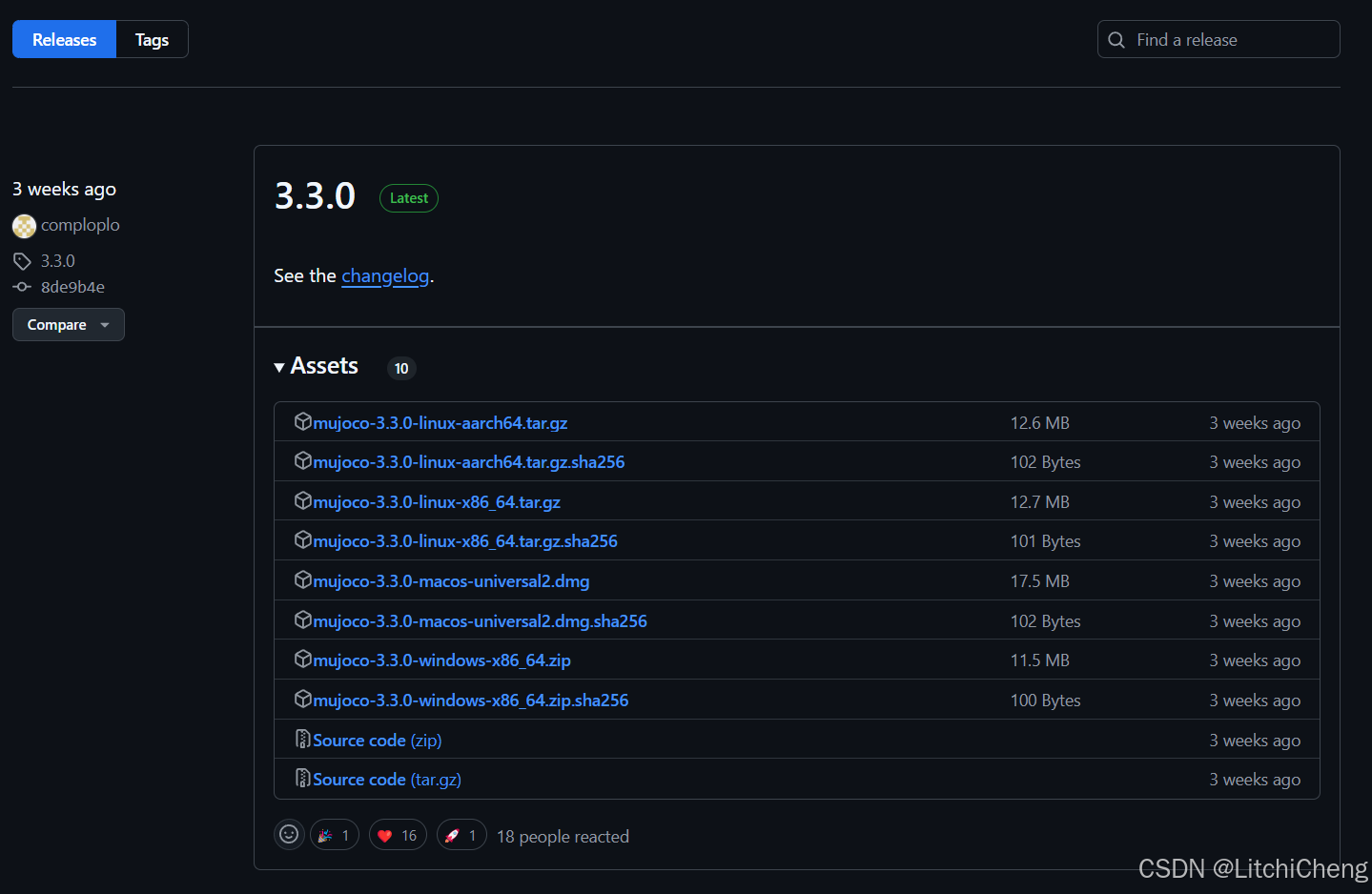Focus the Find a release search box
Image resolution: width=1372 pixels, height=894 pixels.
pyautogui.click(x=1218, y=39)
